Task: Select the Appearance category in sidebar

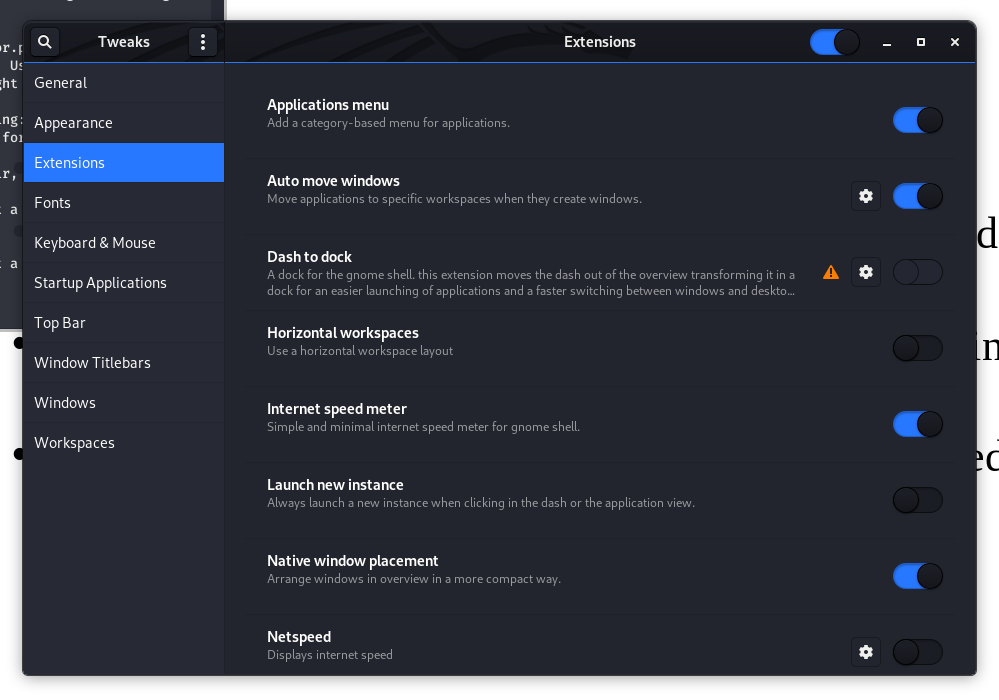Action: pos(74,123)
